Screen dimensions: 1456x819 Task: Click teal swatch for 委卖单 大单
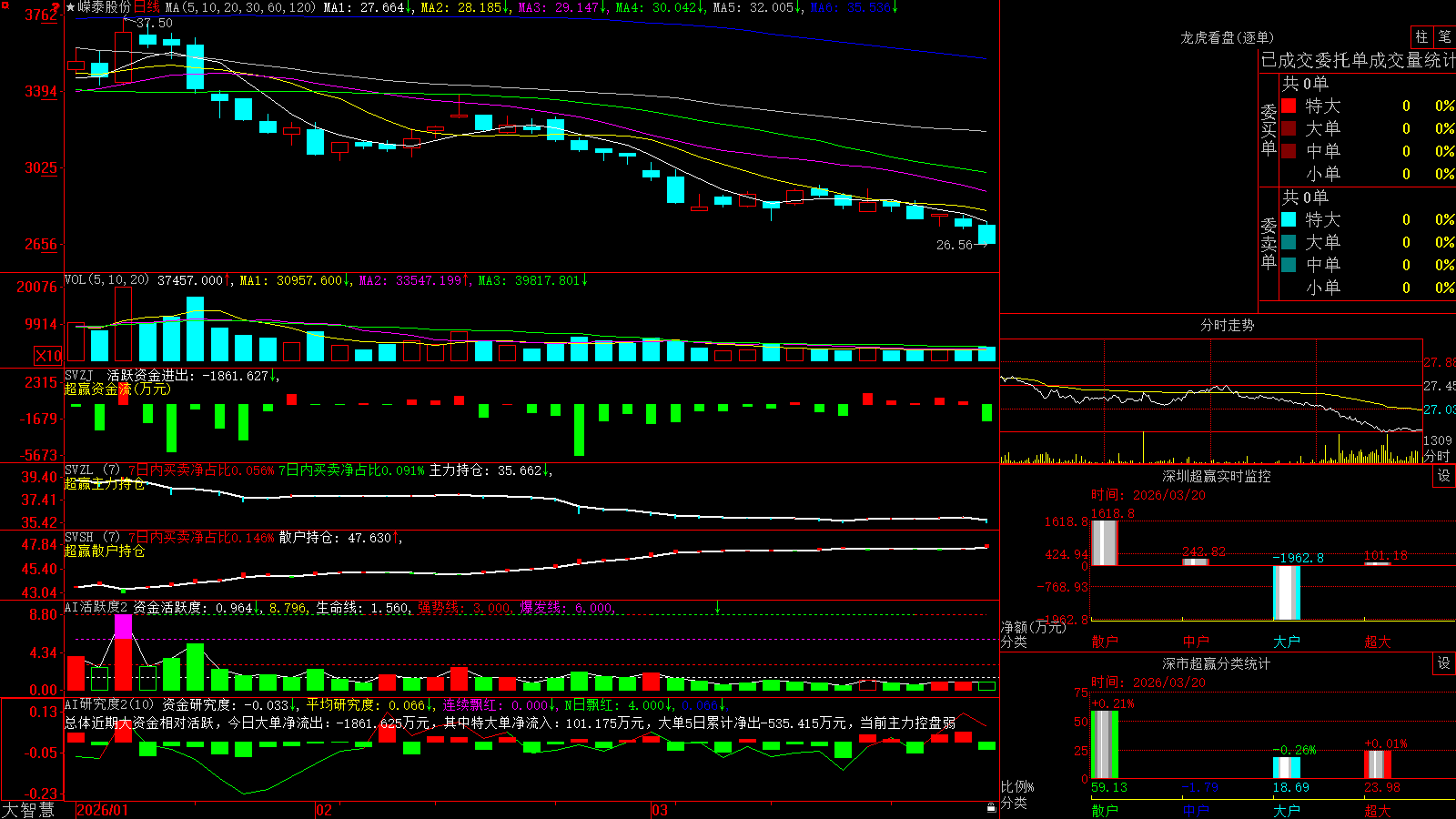(1289, 242)
